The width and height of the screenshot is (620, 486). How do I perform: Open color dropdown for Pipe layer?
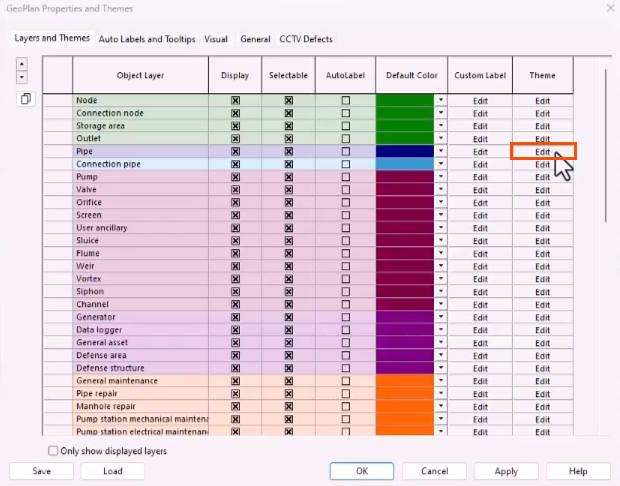tap(440, 151)
